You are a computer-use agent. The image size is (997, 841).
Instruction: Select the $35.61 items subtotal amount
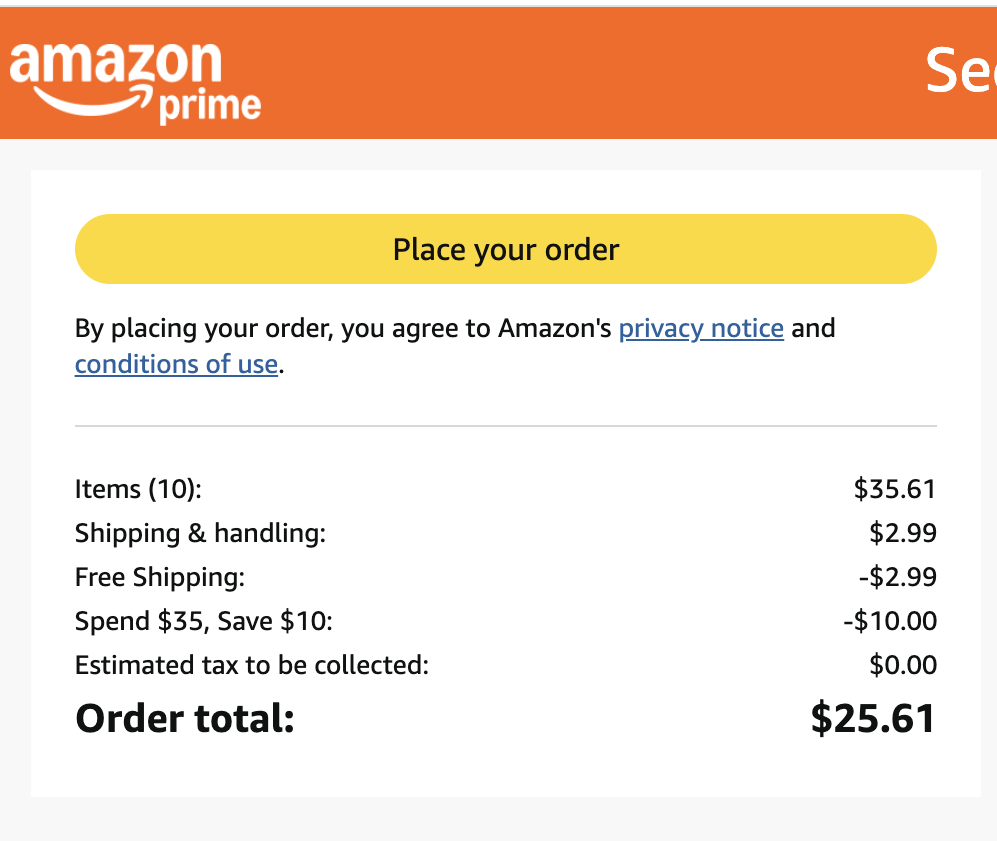[x=894, y=489]
